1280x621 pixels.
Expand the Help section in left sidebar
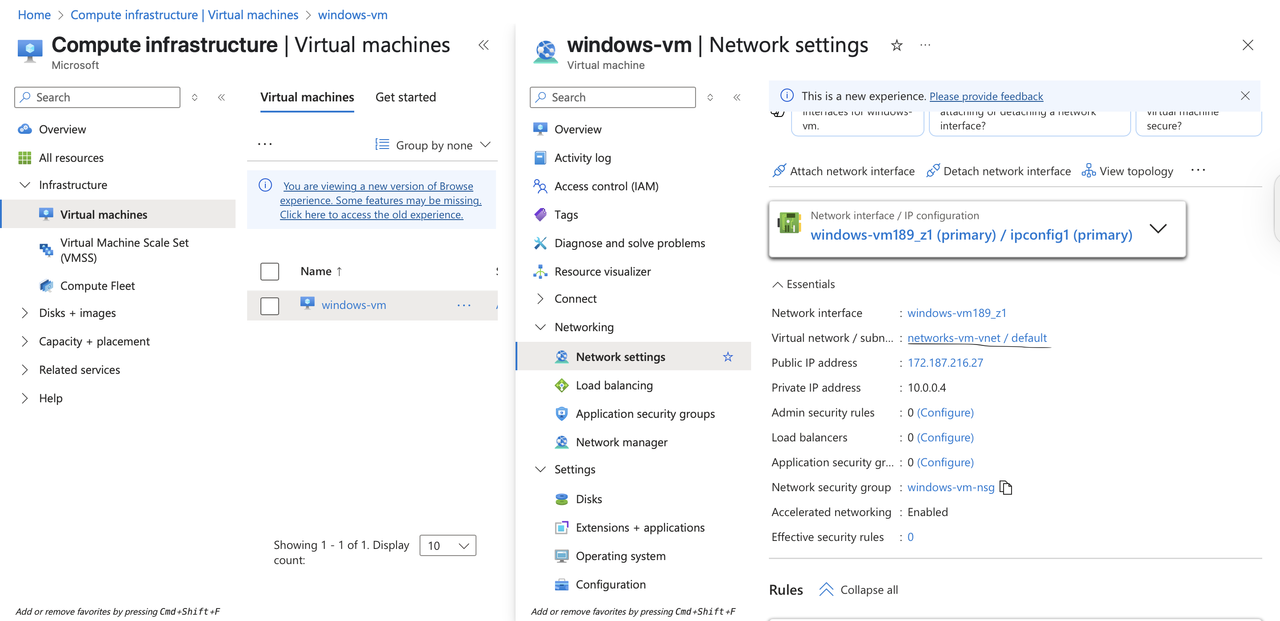25,398
